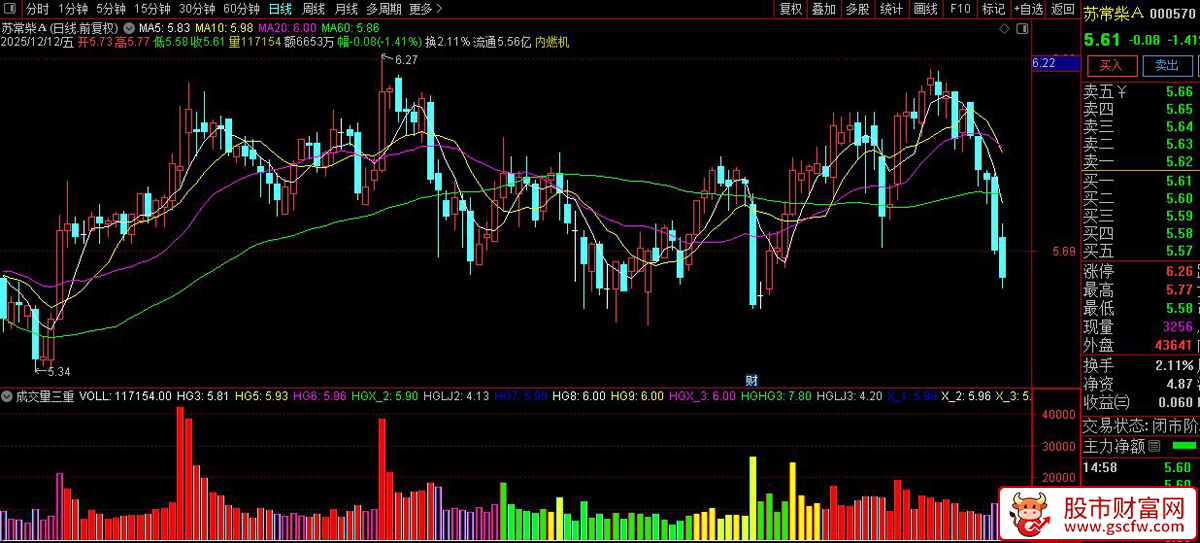Viewport: 1200px width, 543px height.
Task: Click the 涨停 6.26 limit-up value
Action: pyautogui.click(x=1179, y=272)
